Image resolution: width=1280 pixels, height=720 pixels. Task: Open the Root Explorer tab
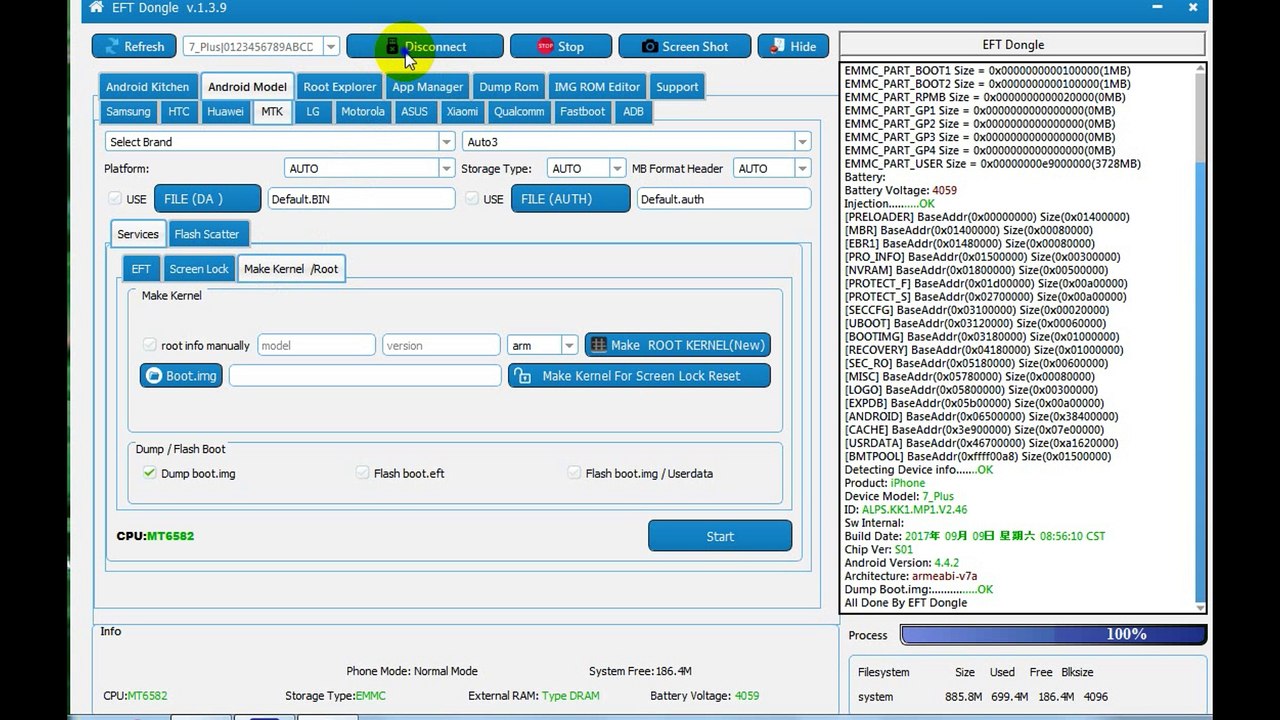[x=340, y=87]
